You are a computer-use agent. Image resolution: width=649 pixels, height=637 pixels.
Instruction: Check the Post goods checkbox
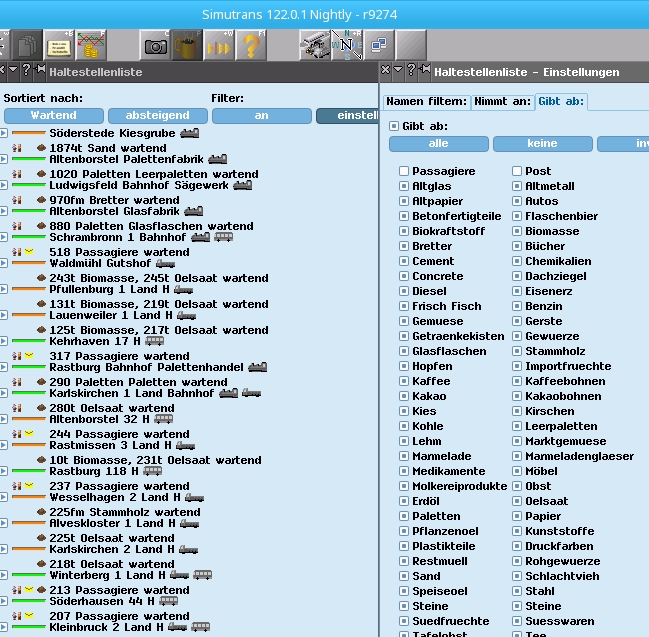(517, 172)
